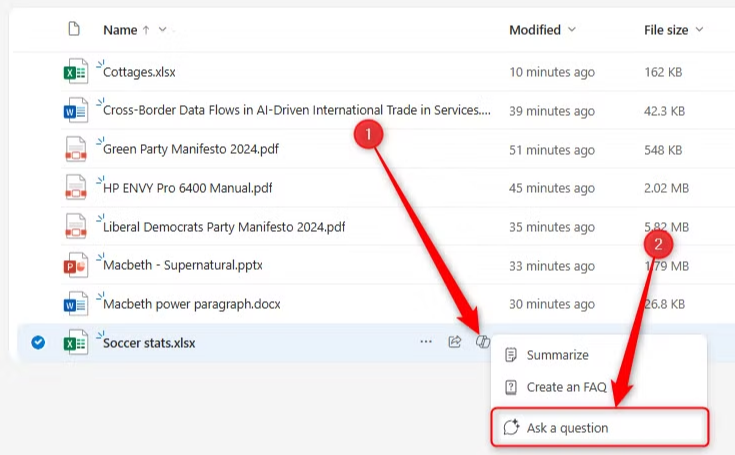Click the Copilot icon on Soccer stats.xlsx row

point(483,342)
